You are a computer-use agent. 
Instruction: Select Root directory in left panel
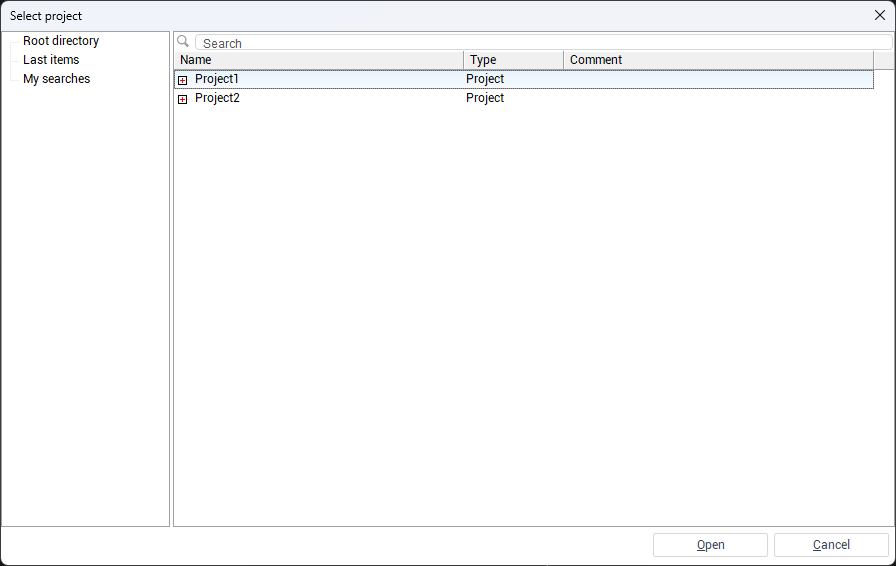61,41
